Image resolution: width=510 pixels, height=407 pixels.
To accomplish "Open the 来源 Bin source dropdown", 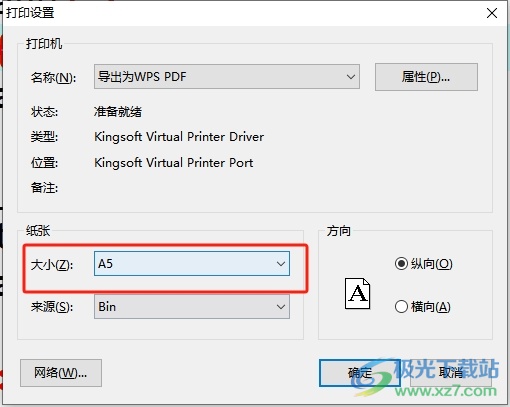I will pos(192,306).
